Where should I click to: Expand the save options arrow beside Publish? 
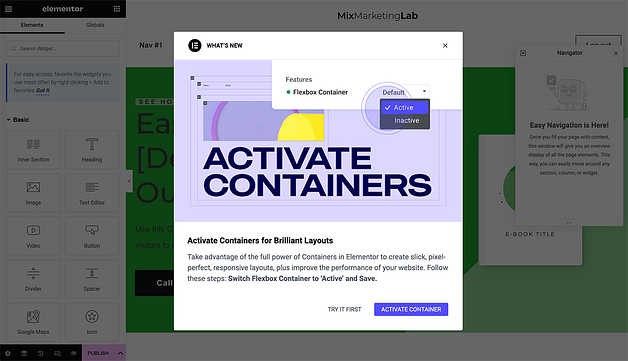[120, 353]
